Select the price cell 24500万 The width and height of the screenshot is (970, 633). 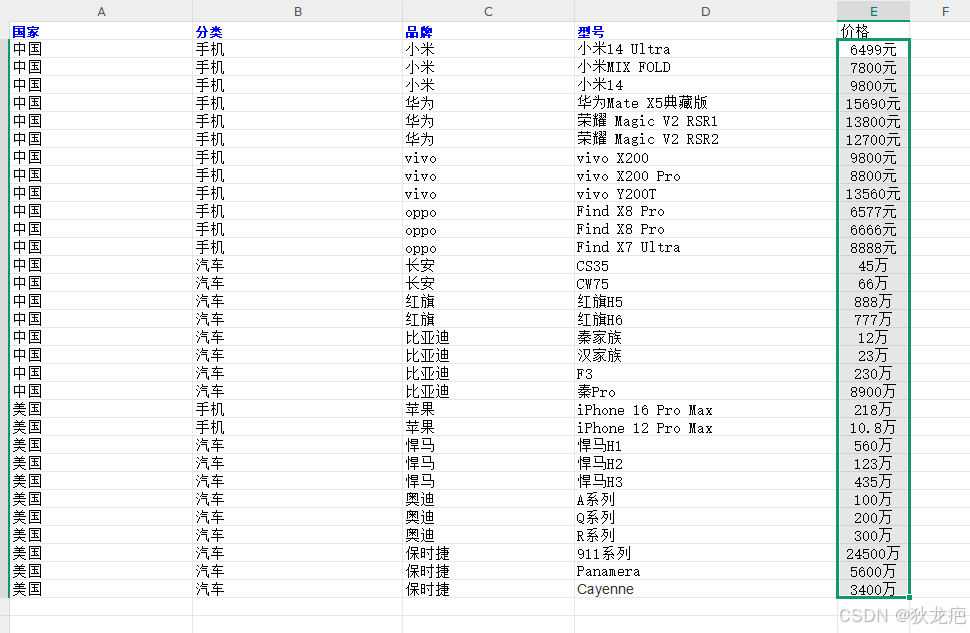(873, 553)
